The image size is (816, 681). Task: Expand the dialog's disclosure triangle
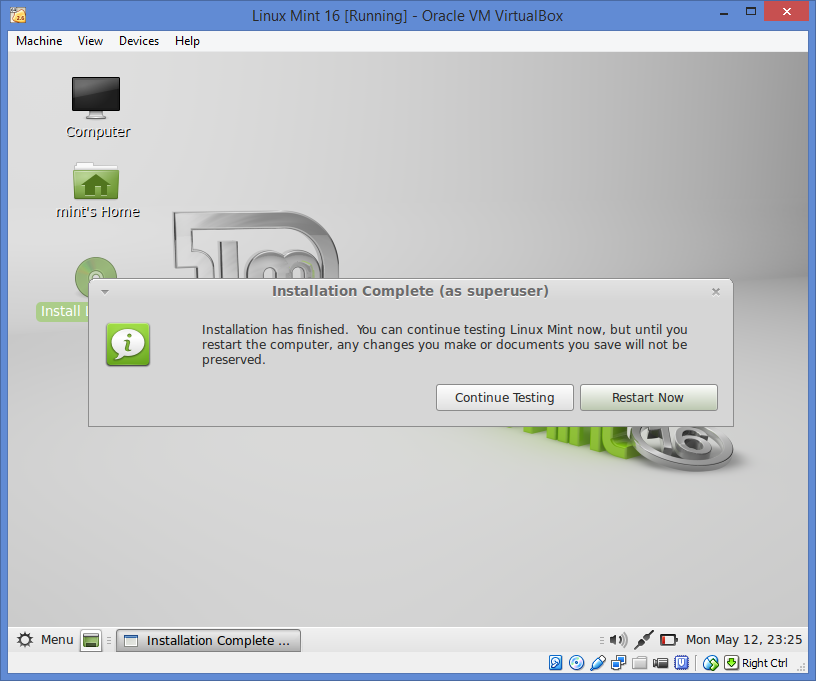(x=104, y=290)
